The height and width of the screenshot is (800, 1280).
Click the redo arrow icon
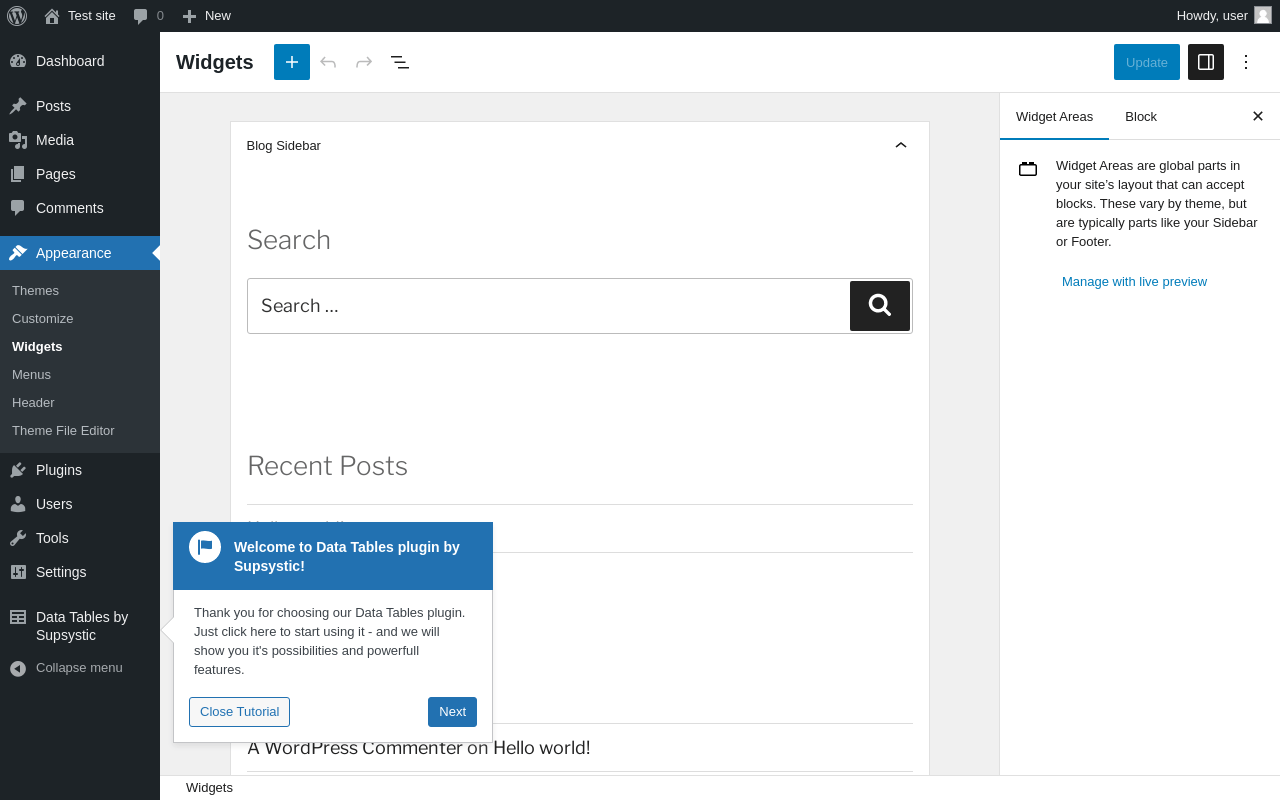pos(364,62)
